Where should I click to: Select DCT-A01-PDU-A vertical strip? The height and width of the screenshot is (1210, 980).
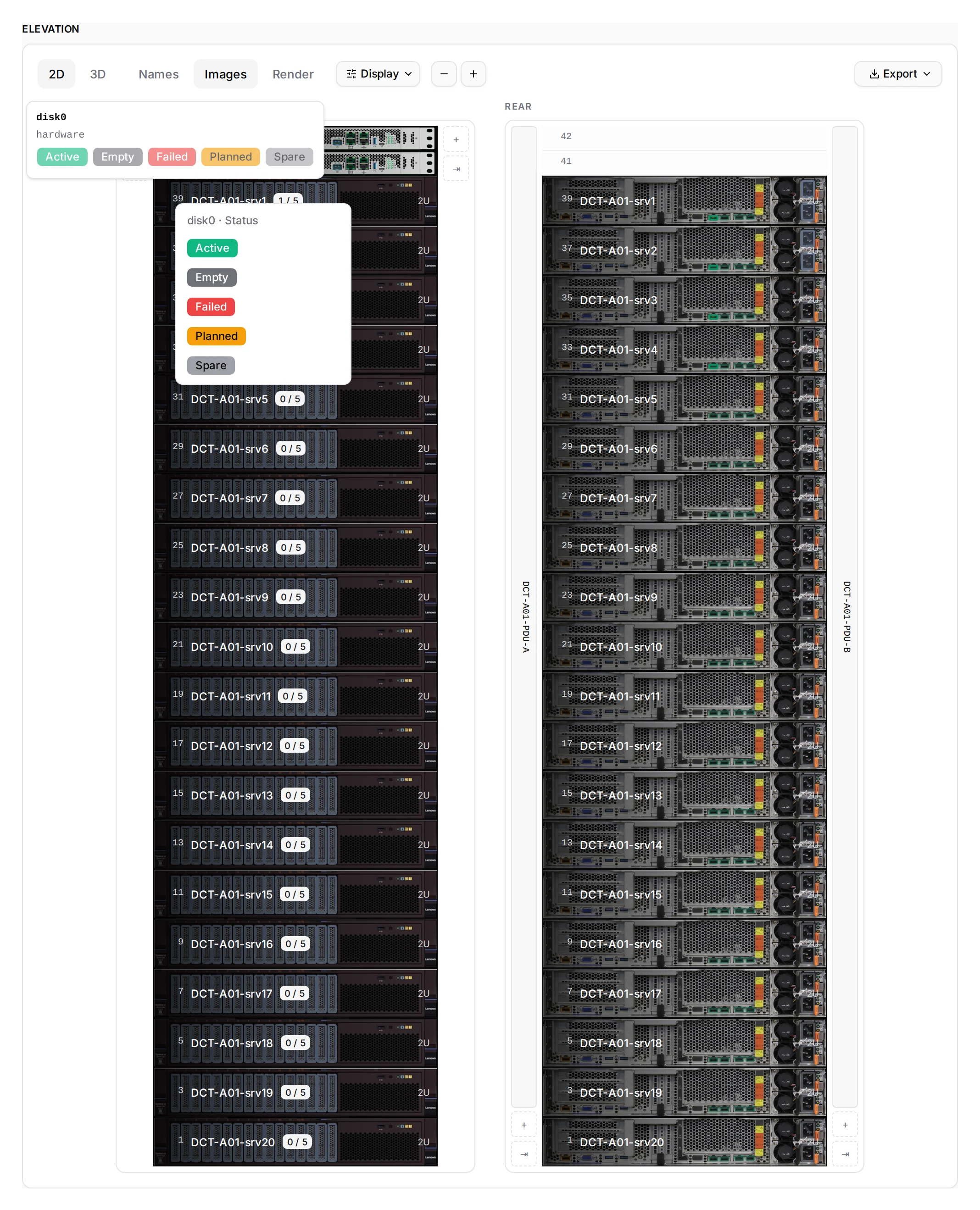click(524, 616)
